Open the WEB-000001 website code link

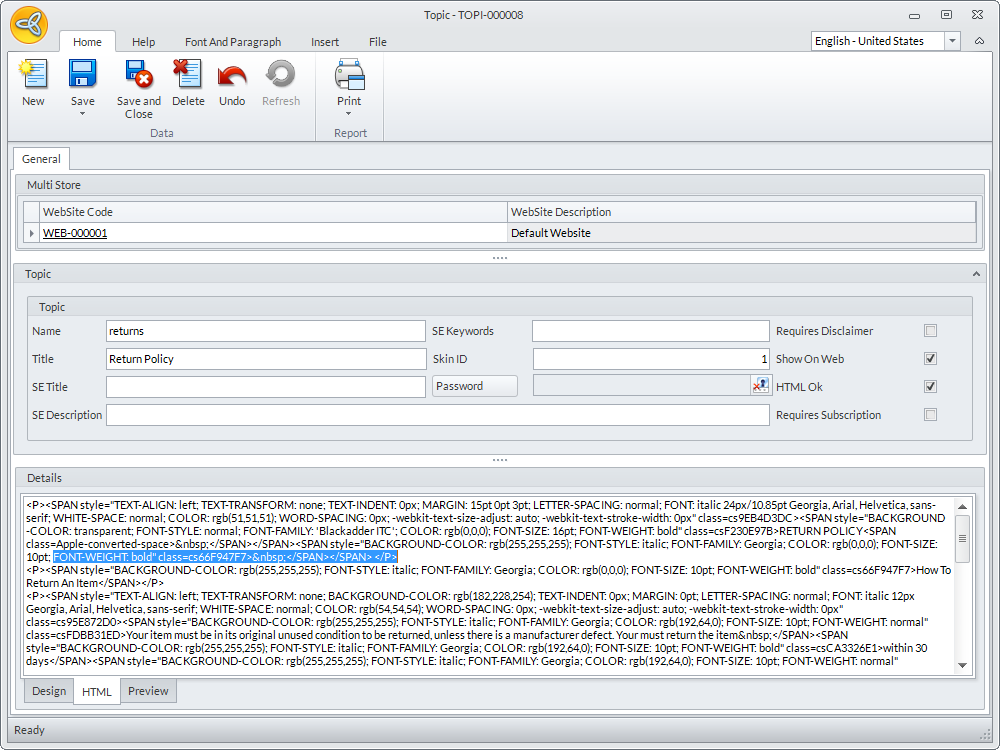[x=75, y=233]
